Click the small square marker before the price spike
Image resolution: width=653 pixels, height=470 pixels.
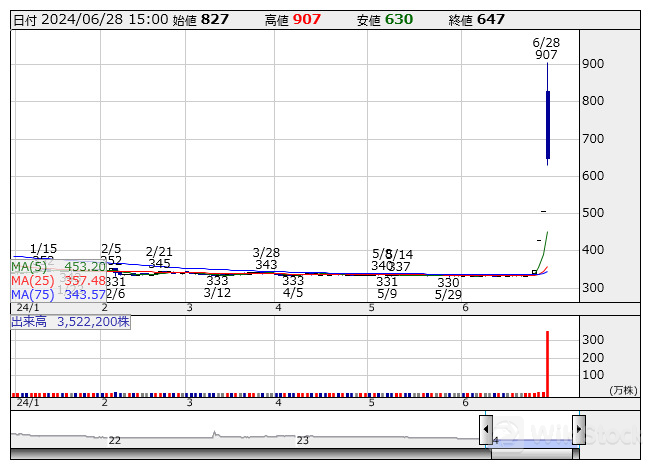coord(534,272)
